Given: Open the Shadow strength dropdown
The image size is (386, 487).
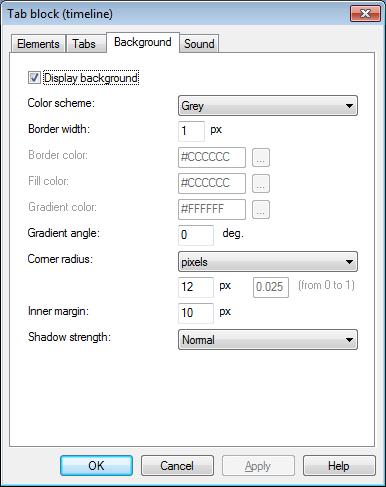Looking at the screenshot, I should click(268, 340).
